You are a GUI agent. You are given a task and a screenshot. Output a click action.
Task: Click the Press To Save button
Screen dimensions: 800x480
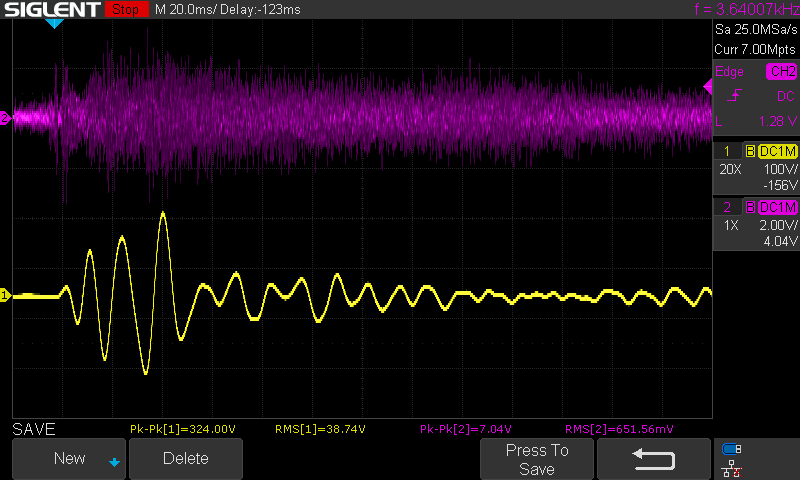point(537,459)
